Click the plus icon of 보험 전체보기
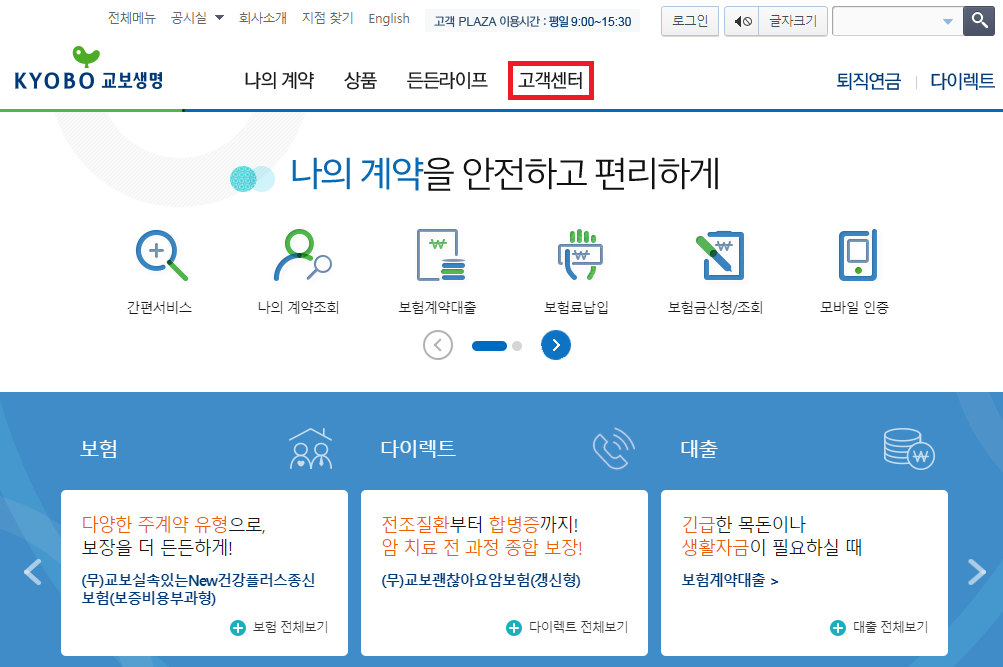This screenshot has width=1003, height=667. pos(237,628)
